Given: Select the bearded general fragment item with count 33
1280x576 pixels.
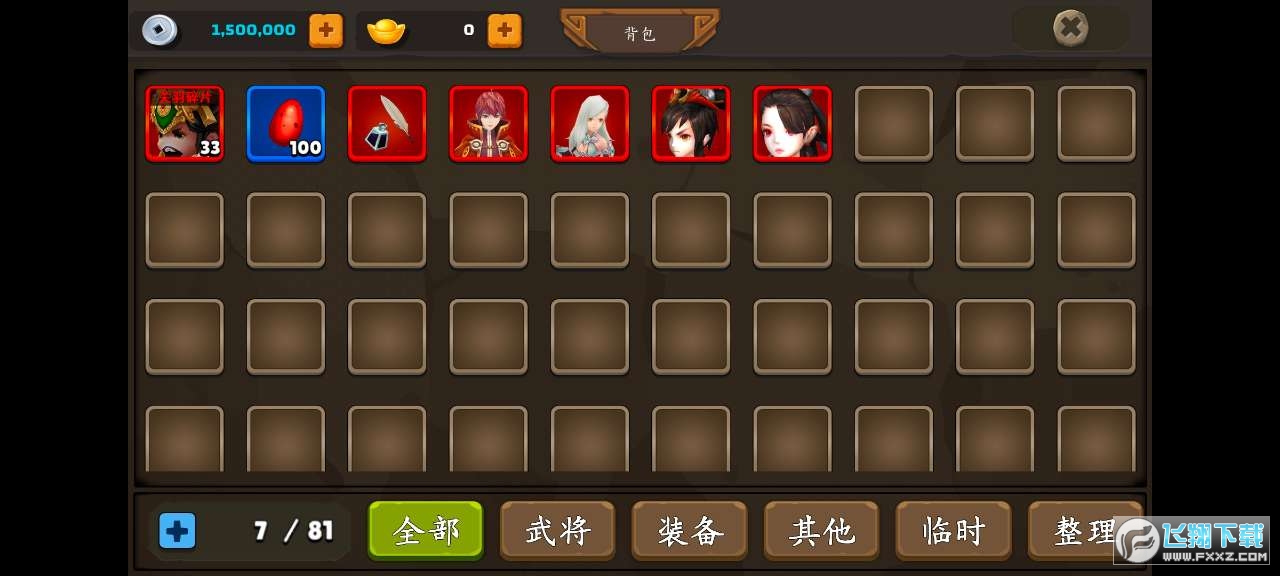Looking at the screenshot, I should tap(185, 123).
